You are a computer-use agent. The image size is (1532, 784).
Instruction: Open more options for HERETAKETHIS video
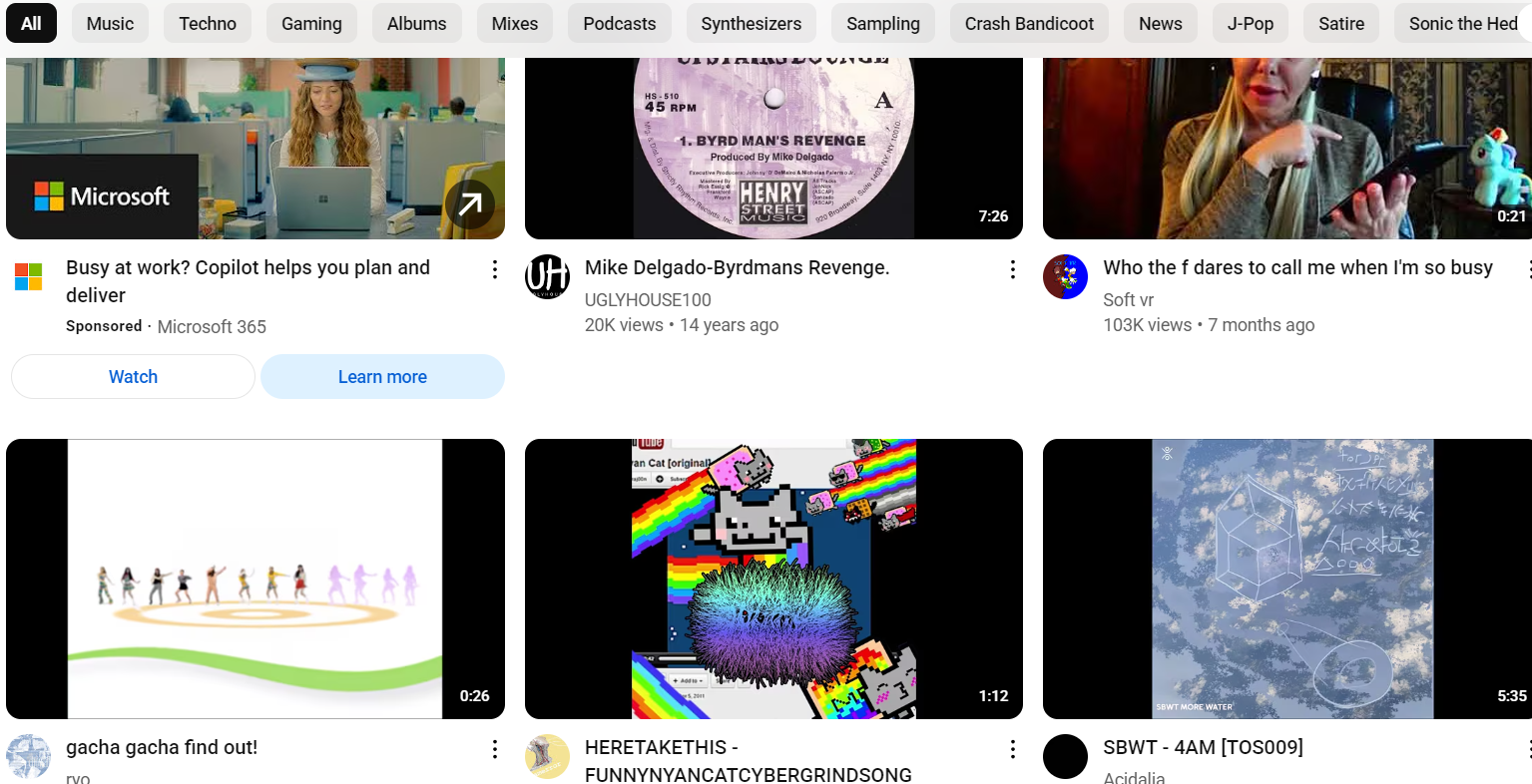coord(1012,749)
